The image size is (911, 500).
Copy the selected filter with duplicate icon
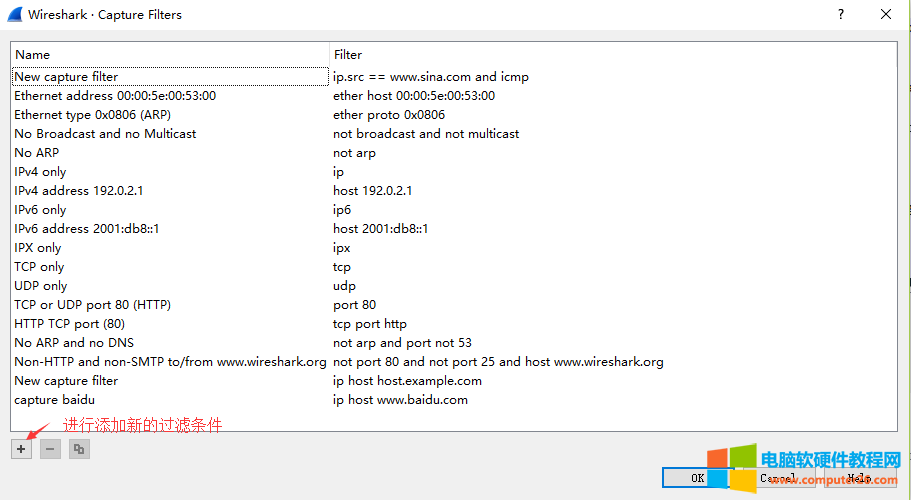pyautogui.click(x=79, y=449)
